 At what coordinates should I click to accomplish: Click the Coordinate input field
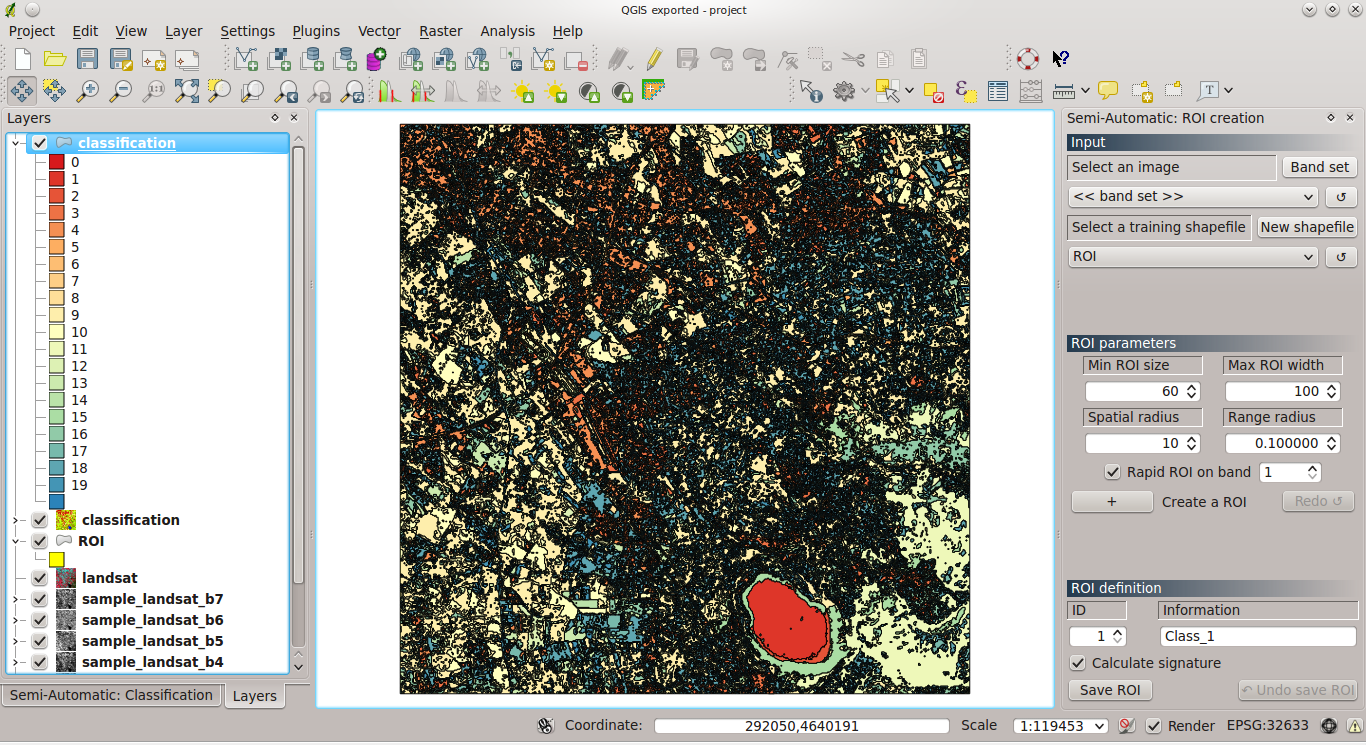800,726
